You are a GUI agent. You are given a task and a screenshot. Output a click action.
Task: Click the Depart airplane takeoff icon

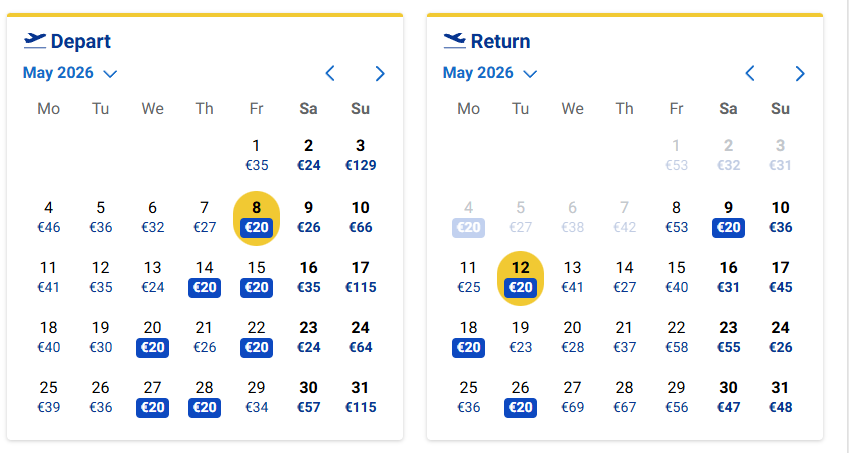[35, 40]
